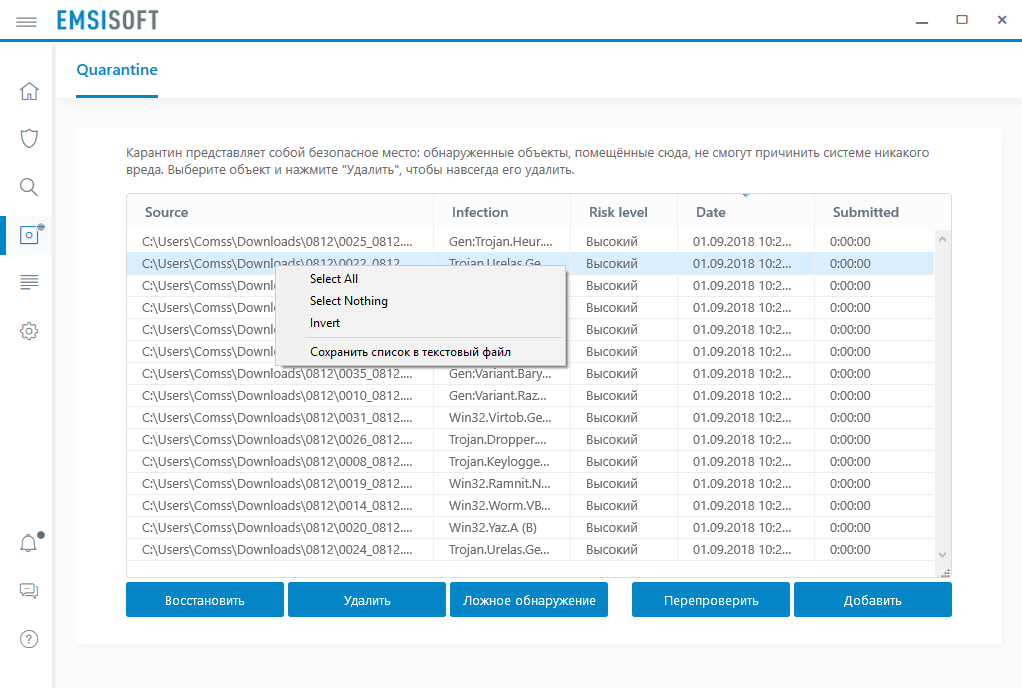Select row with 0019_0812 file
This screenshot has height=688, width=1022.
tap(531, 484)
